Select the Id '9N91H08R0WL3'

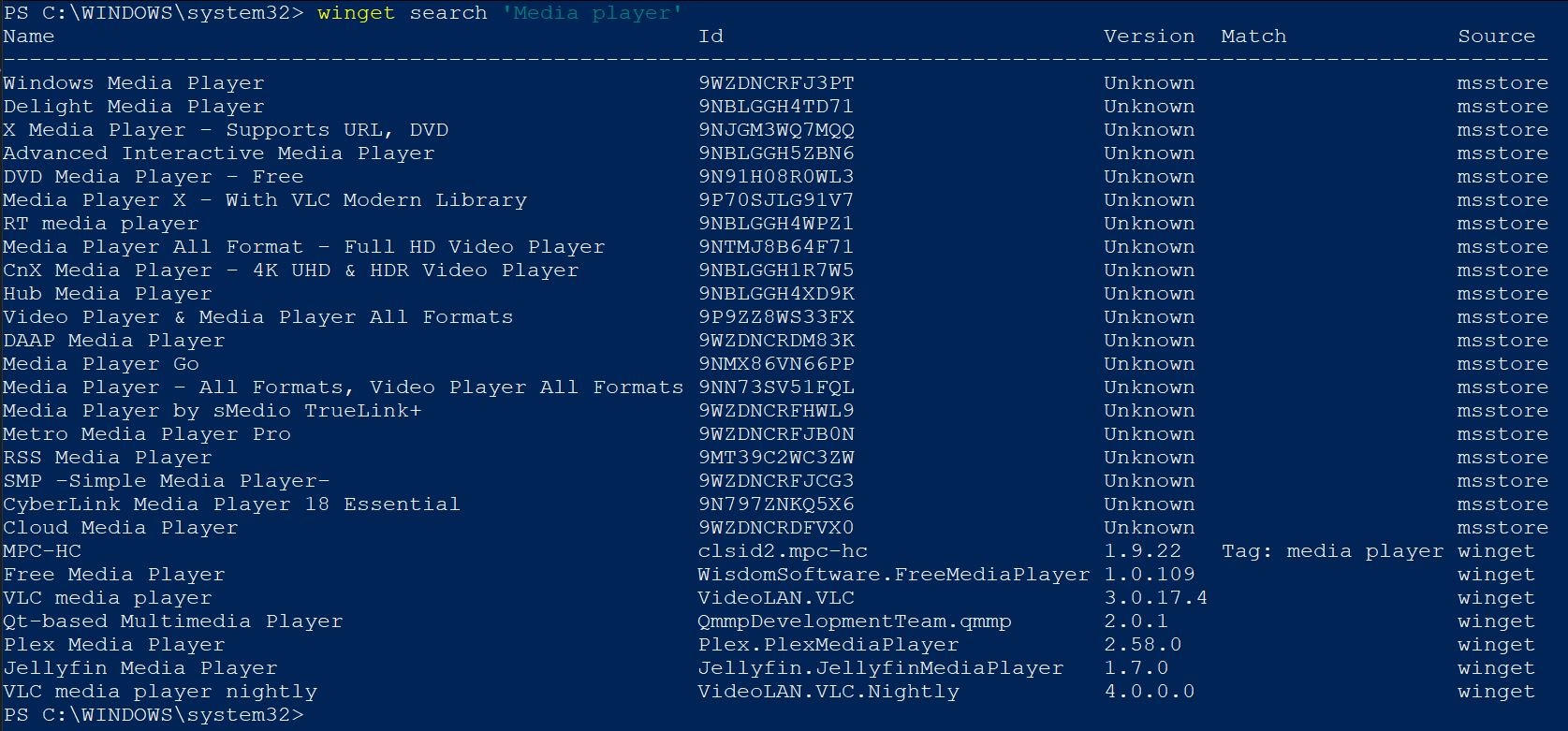(x=776, y=177)
